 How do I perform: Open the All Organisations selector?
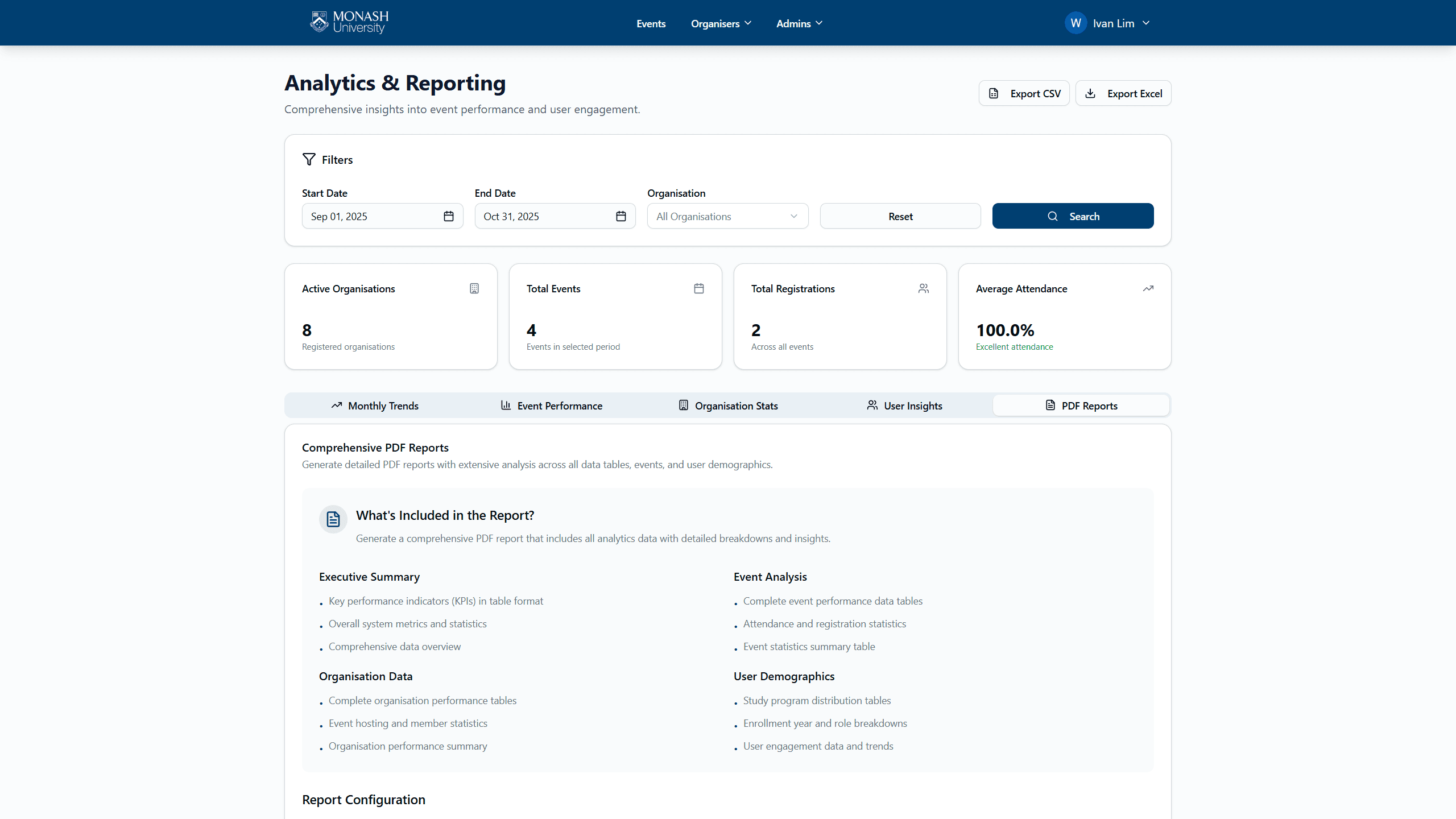(727, 216)
